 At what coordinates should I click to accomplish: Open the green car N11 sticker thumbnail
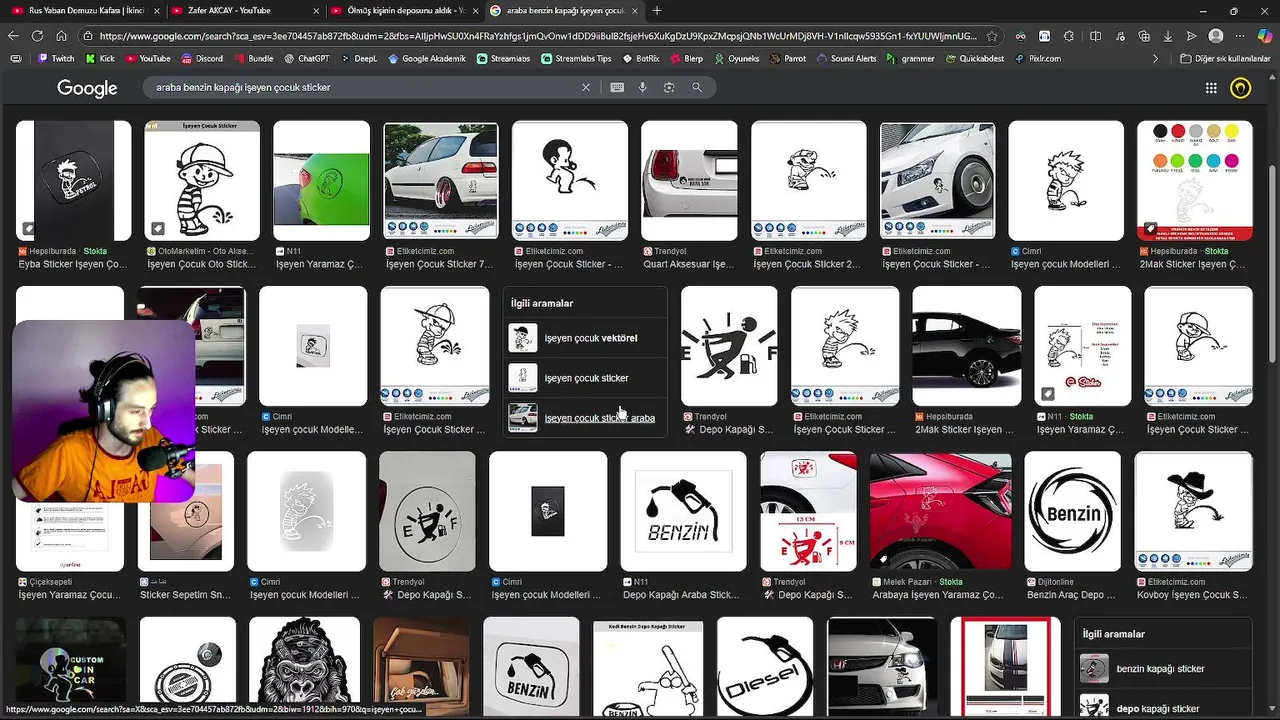click(x=321, y=181)
